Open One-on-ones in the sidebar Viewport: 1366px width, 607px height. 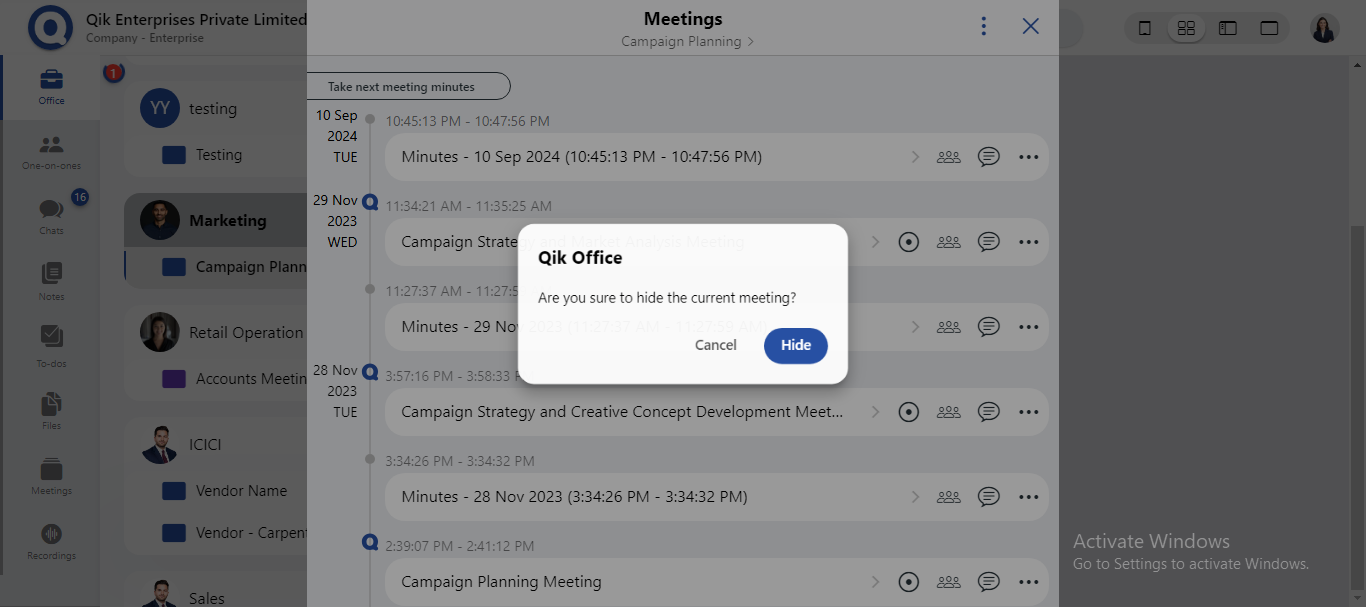coord(51,151)
